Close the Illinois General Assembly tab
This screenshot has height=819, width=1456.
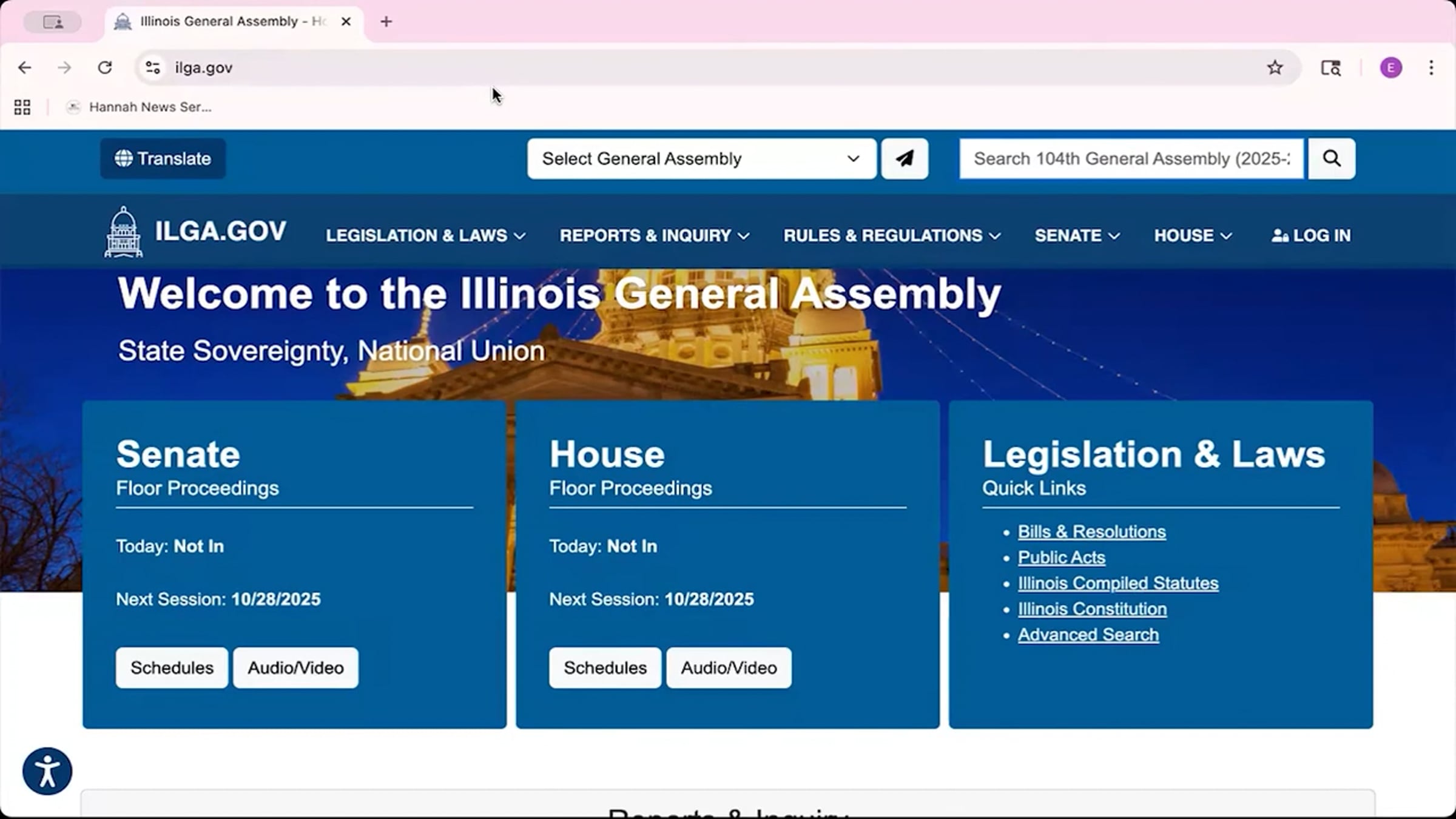tap(346, 22)
